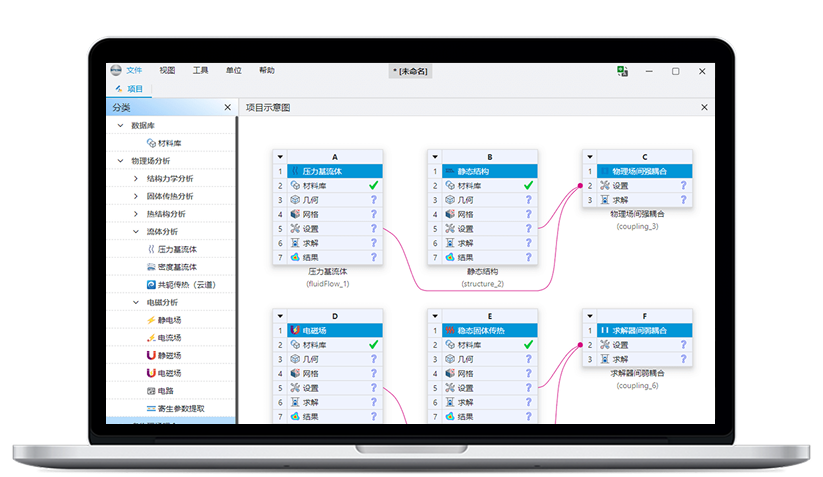Select the 静磁场 magnet icon in sidebar
This screenshot has width=823, height=477.
point(151,355)
